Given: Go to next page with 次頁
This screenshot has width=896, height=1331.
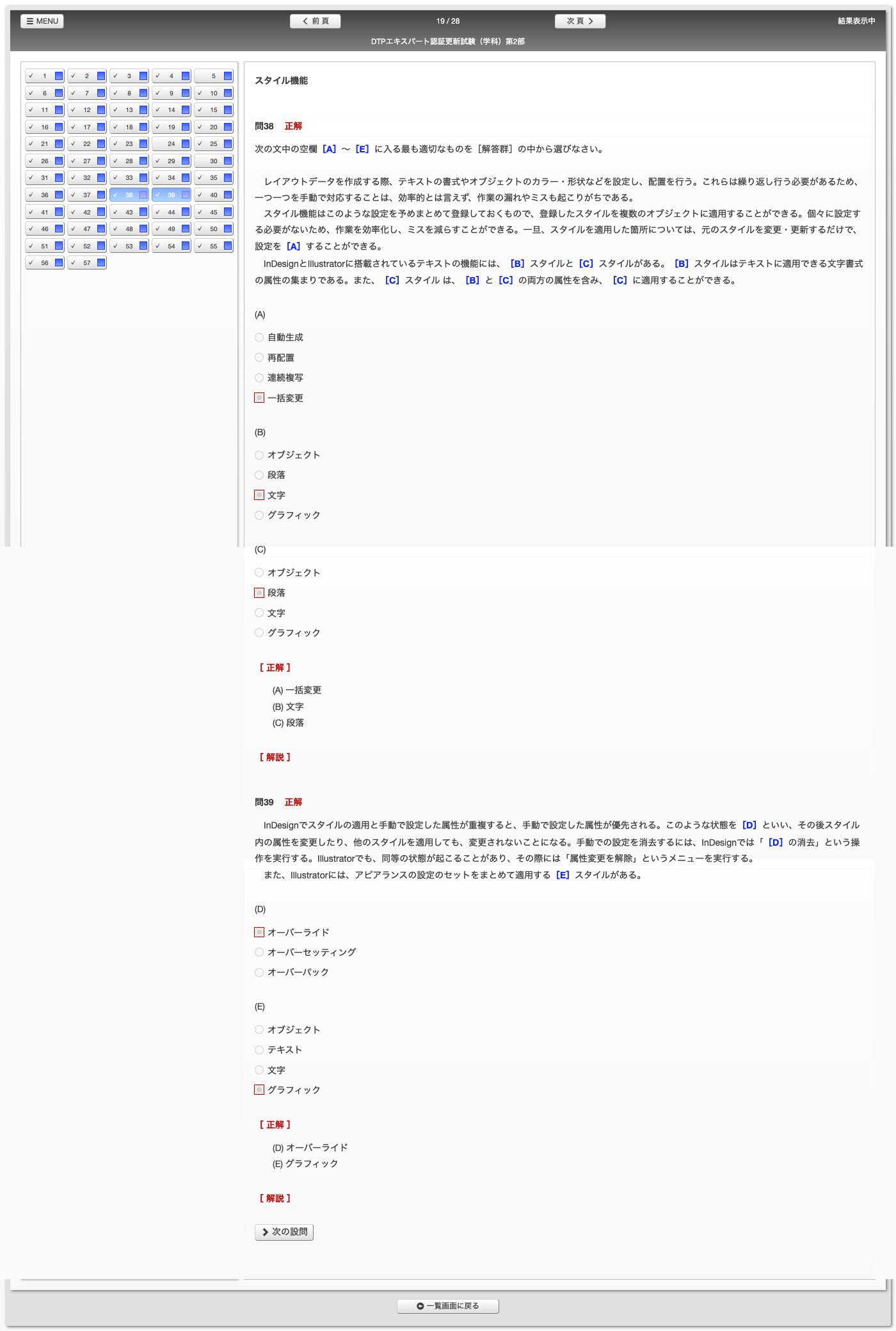Looking at the screenshot, I should (580, 21).
